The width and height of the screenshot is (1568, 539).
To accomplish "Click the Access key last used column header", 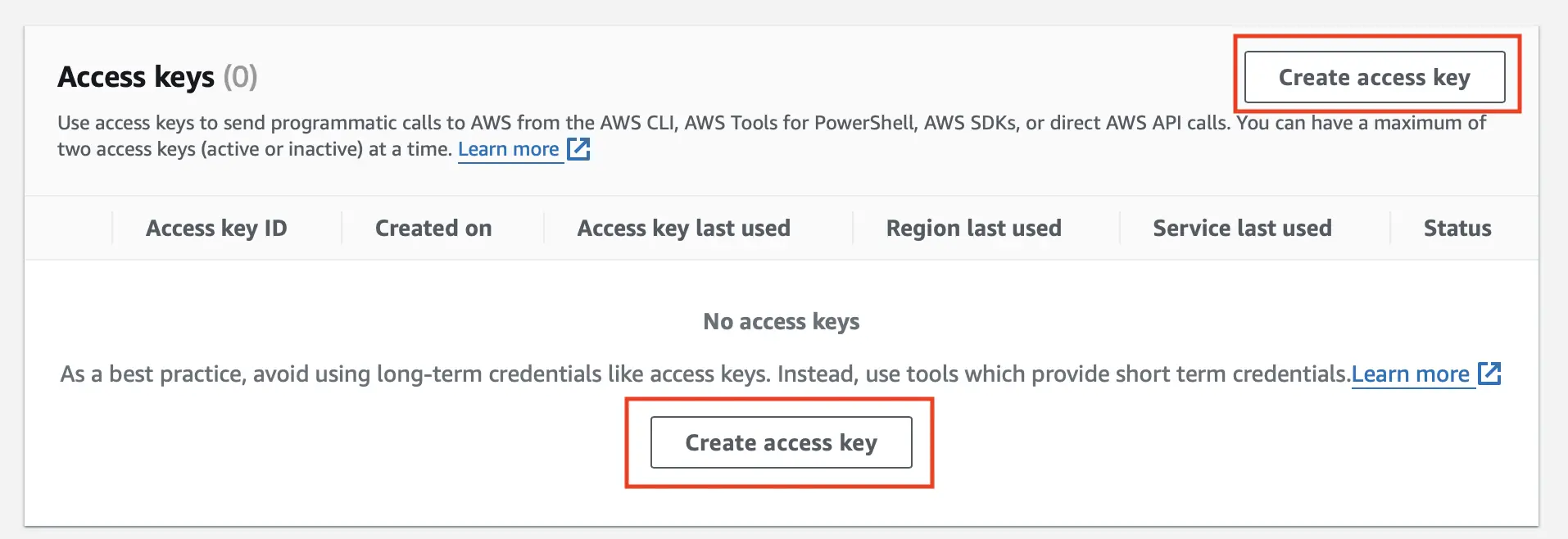I will tap(683, 228).
